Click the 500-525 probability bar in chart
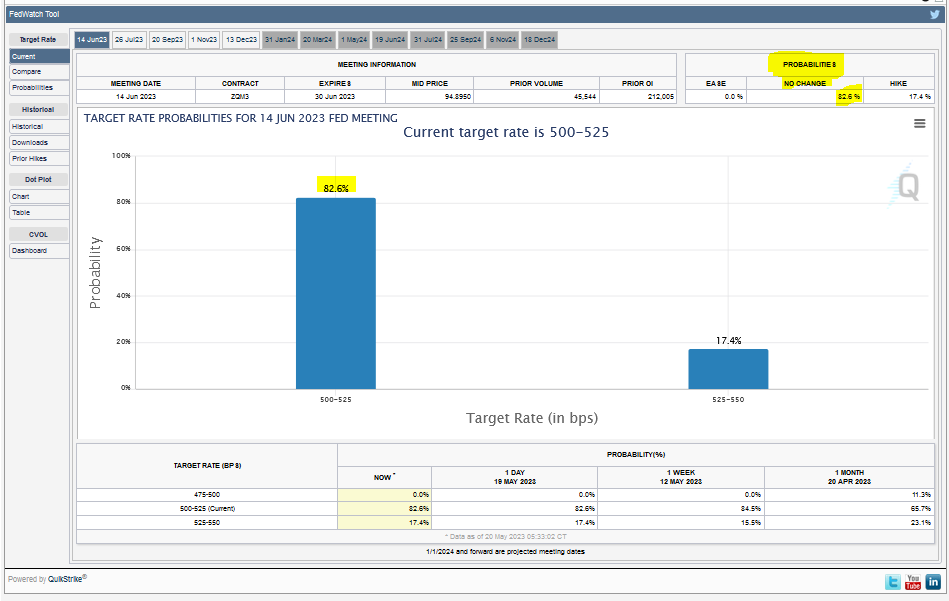This screenshot has width=949, height=601. point(336,294)
